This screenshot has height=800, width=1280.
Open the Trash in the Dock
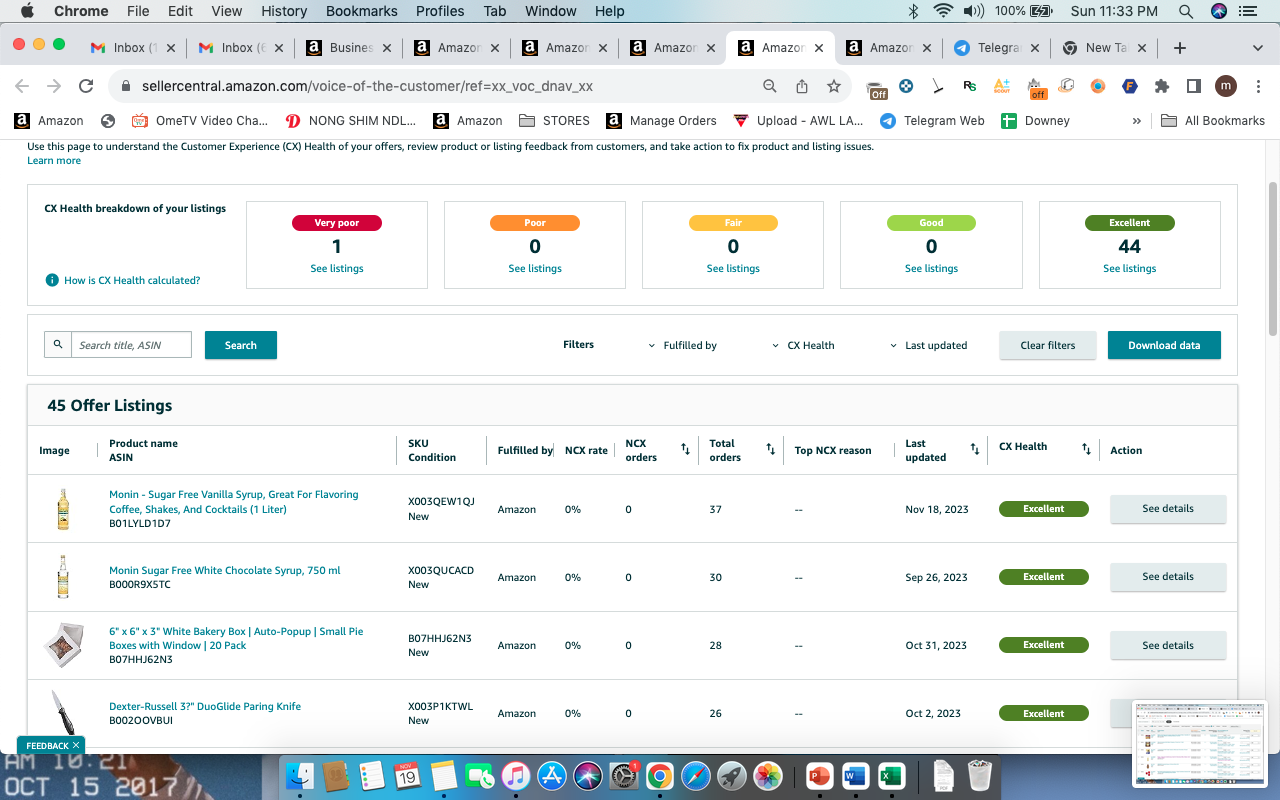[x=979, y=776]
